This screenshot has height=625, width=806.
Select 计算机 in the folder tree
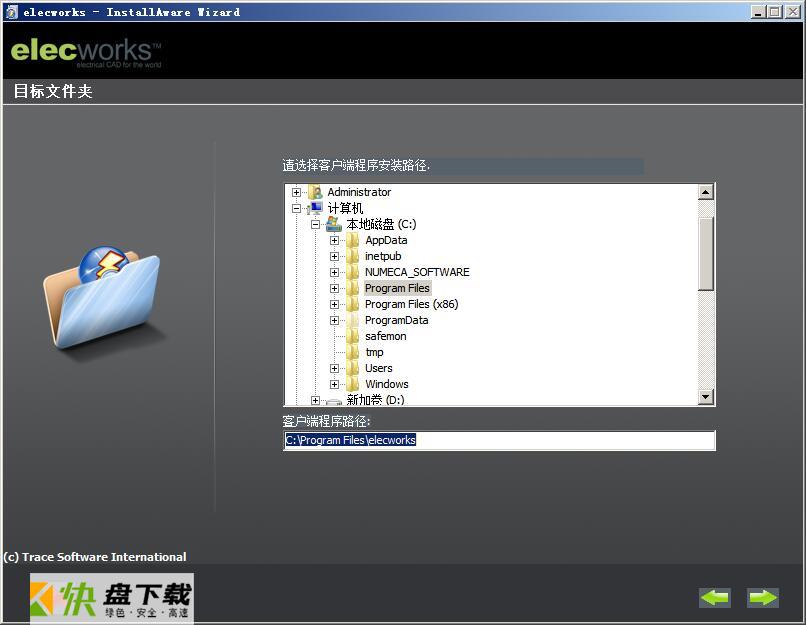pyautogui.click(x=345, y=208)
